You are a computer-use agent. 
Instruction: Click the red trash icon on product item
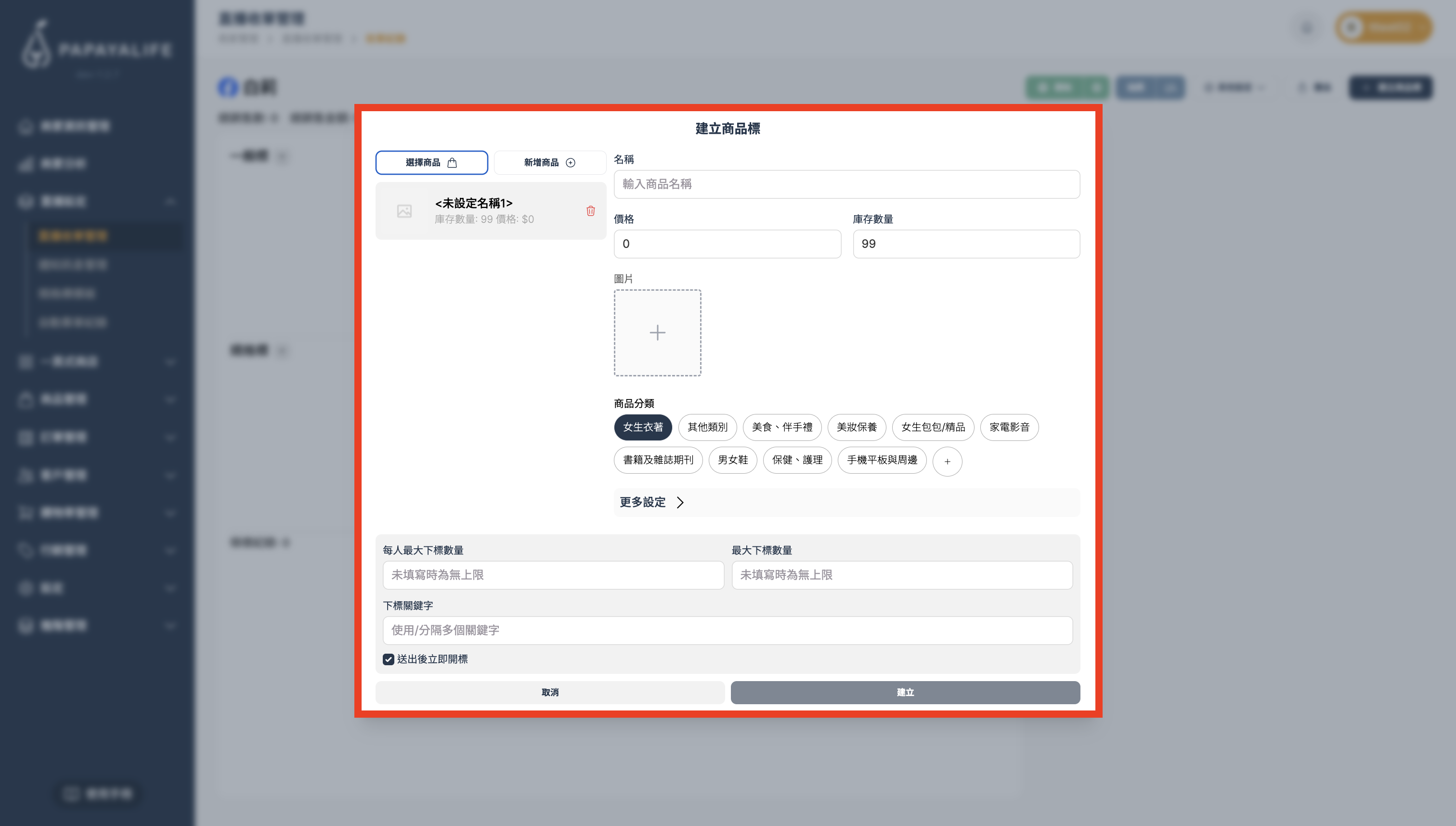(x=590, y=211)
